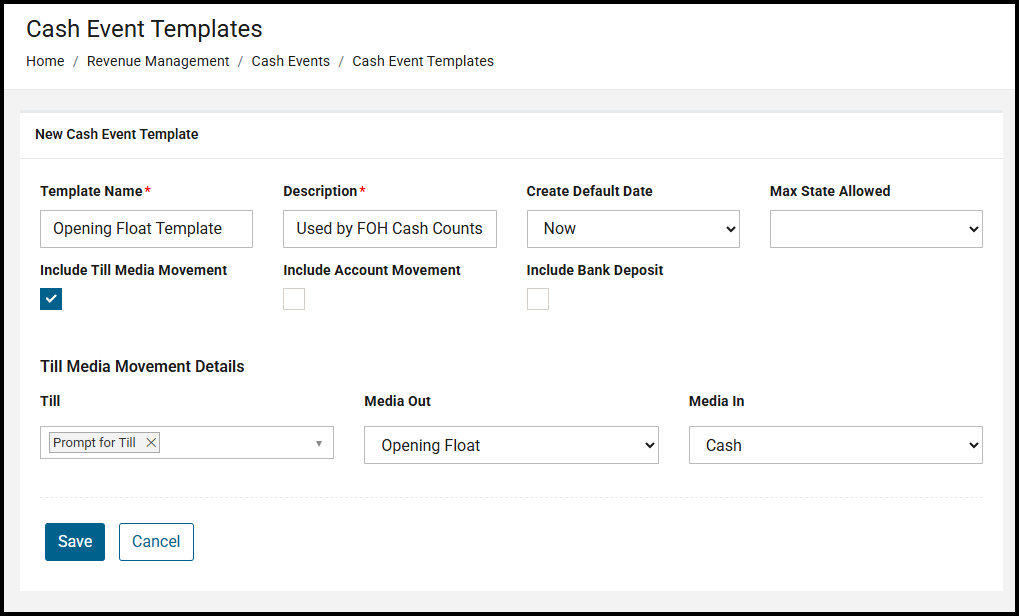1019x616 pixels.
Task: Click the Cash Event Templates heading
Action: pyautogui.click(x=144, y=29)
